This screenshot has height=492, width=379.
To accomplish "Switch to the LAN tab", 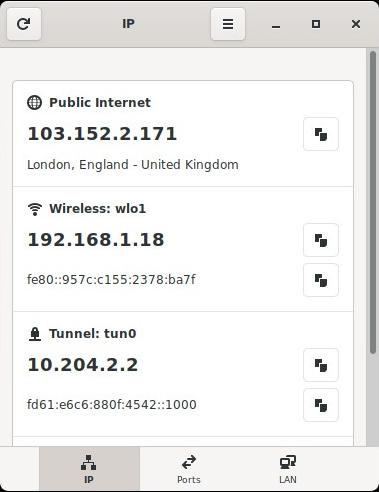I will pos(288,469).
